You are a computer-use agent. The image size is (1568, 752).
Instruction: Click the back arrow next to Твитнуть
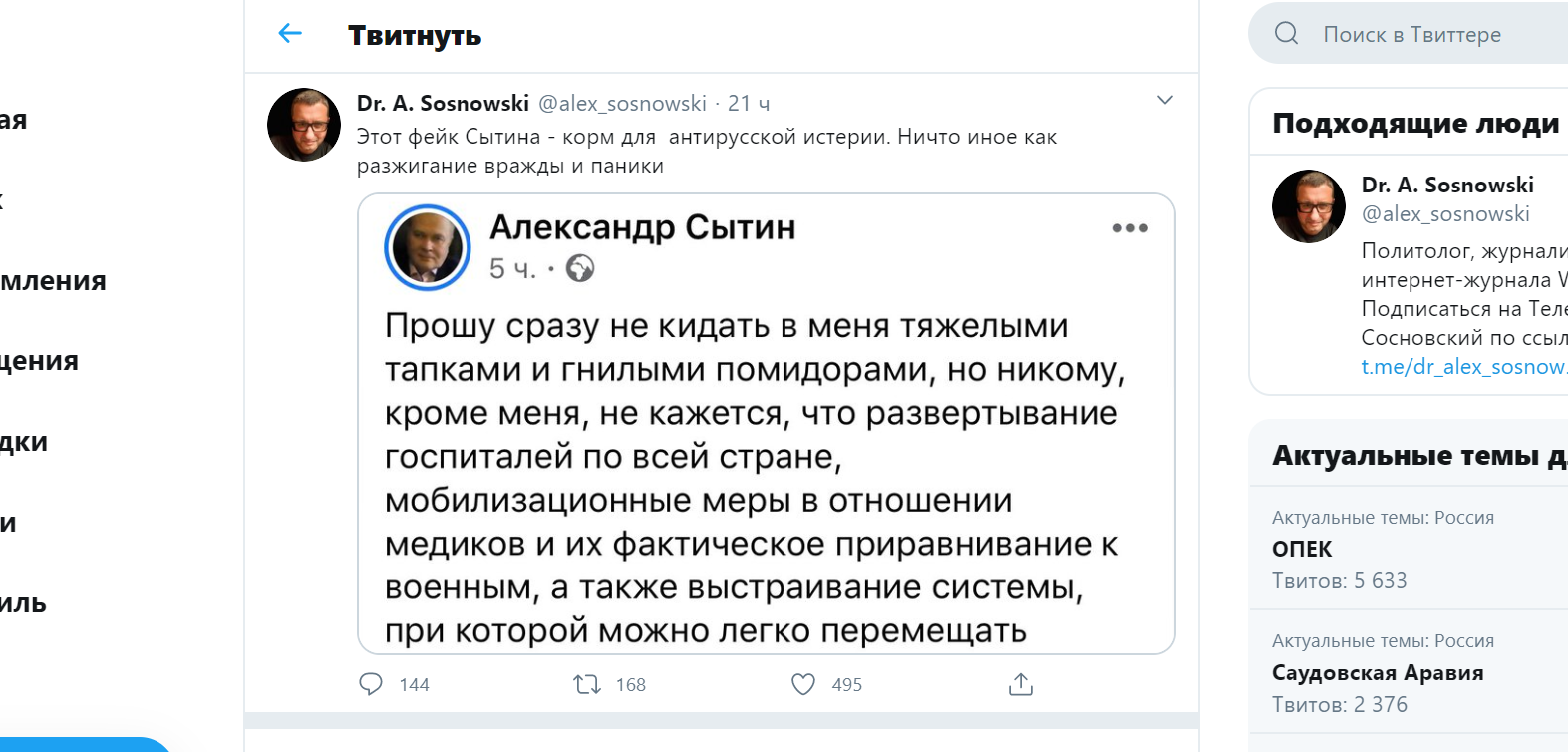pyautogui.click(x=290, y=34)
